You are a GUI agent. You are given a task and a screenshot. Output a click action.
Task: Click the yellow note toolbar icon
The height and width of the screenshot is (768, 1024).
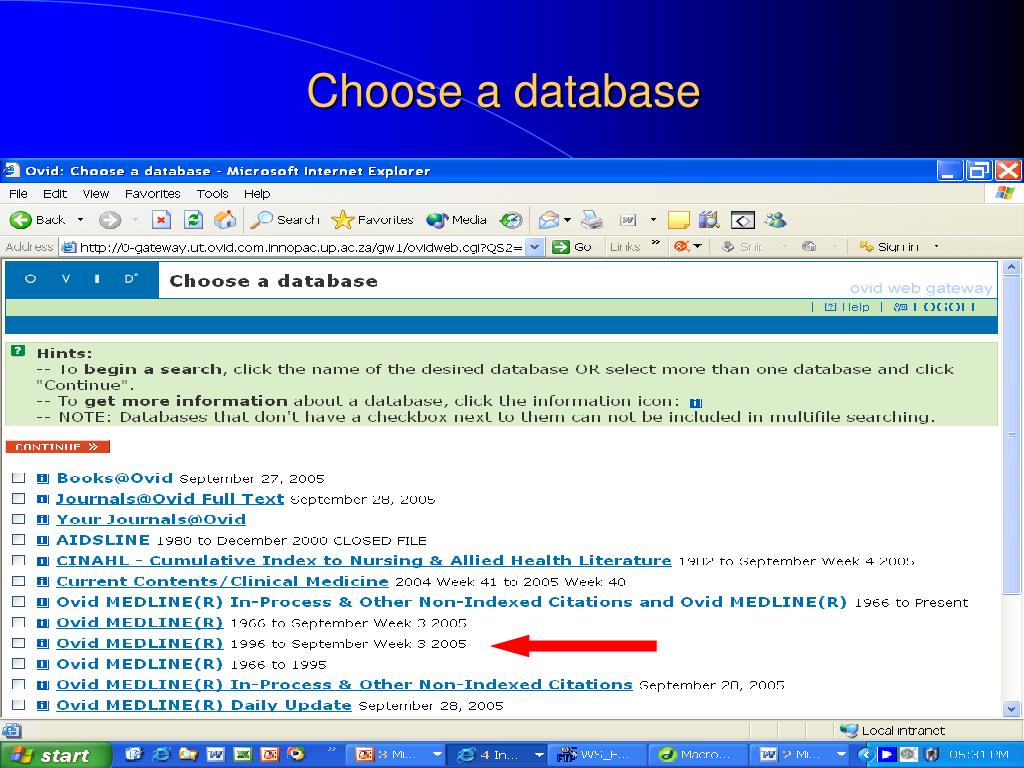pos(679,220)
